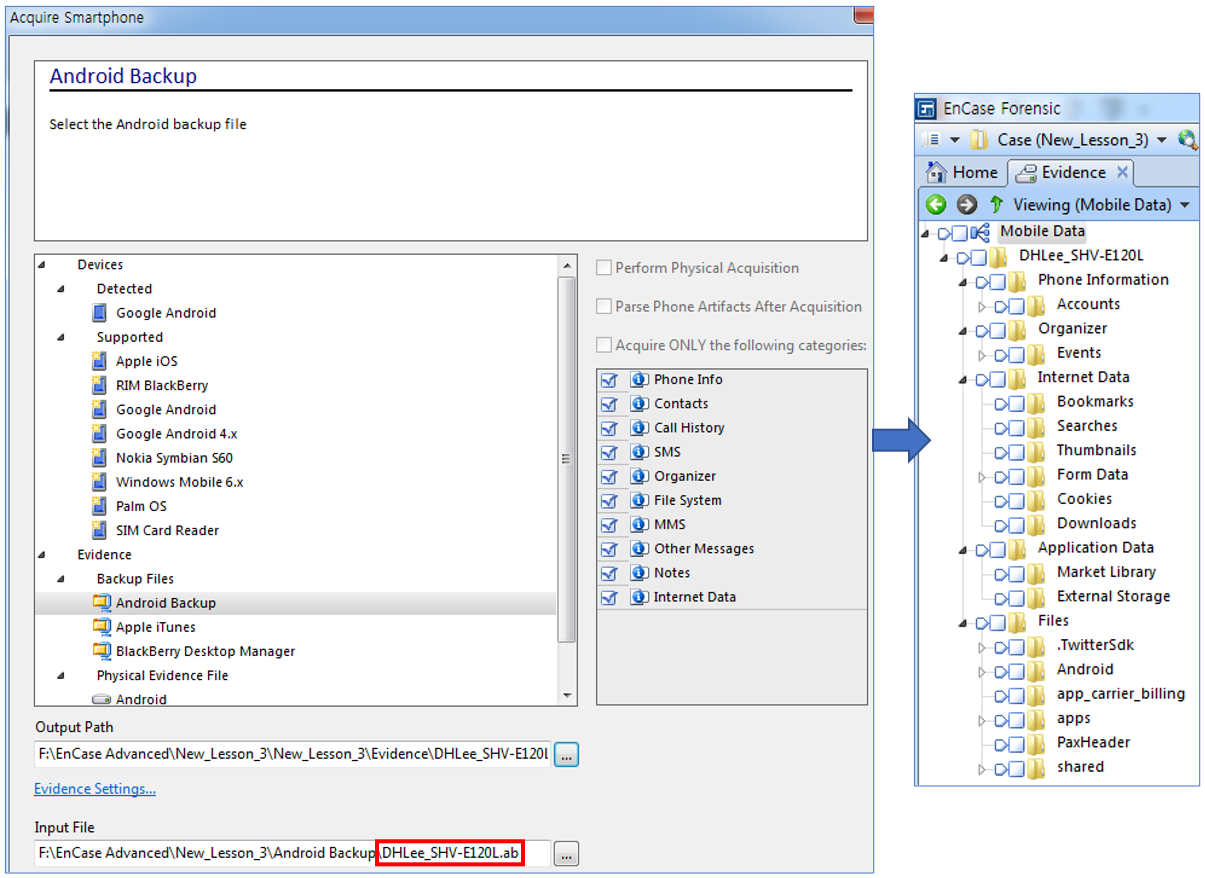The width and height of the screenshot is (1205, 878).
Task: Click the Apple iOS device icon
Action: [99, 361]
